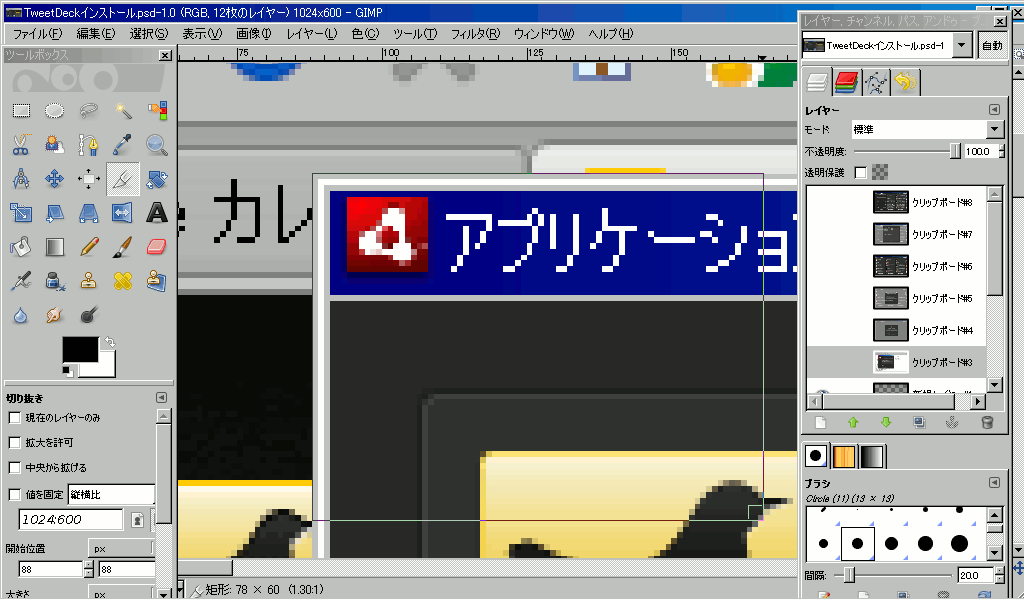
Task: Select the Pencil tool
Action: (89, 247)
